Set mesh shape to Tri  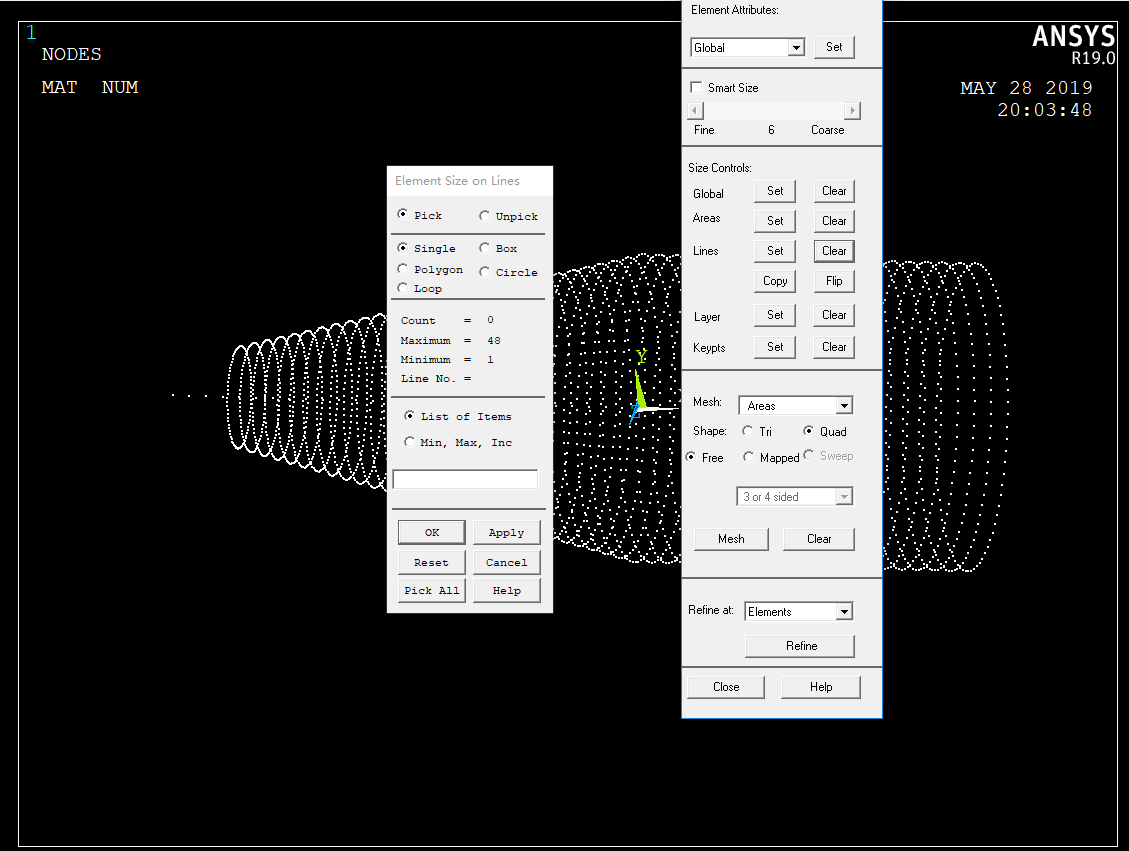click(748, 431)
